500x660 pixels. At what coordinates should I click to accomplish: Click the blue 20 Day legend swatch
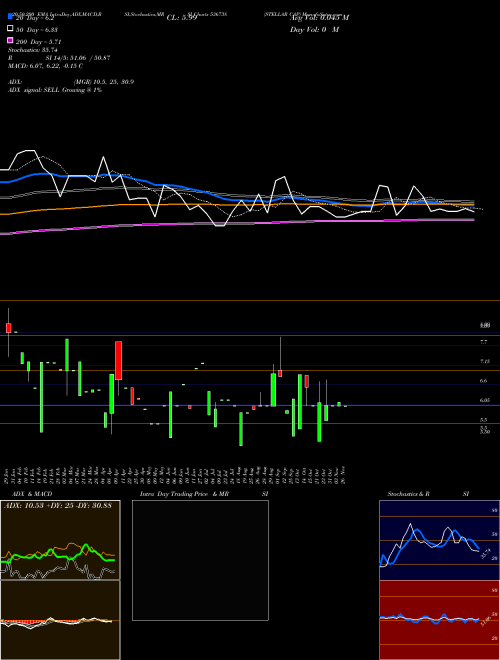coord(11,17)
